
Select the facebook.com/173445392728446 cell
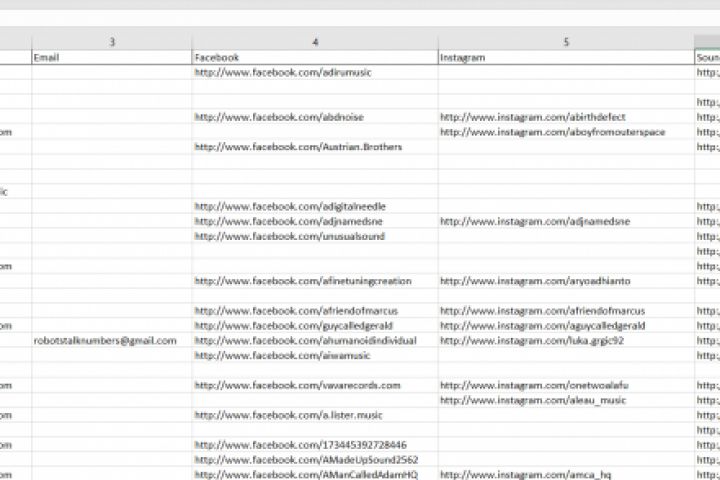(315, 445)
